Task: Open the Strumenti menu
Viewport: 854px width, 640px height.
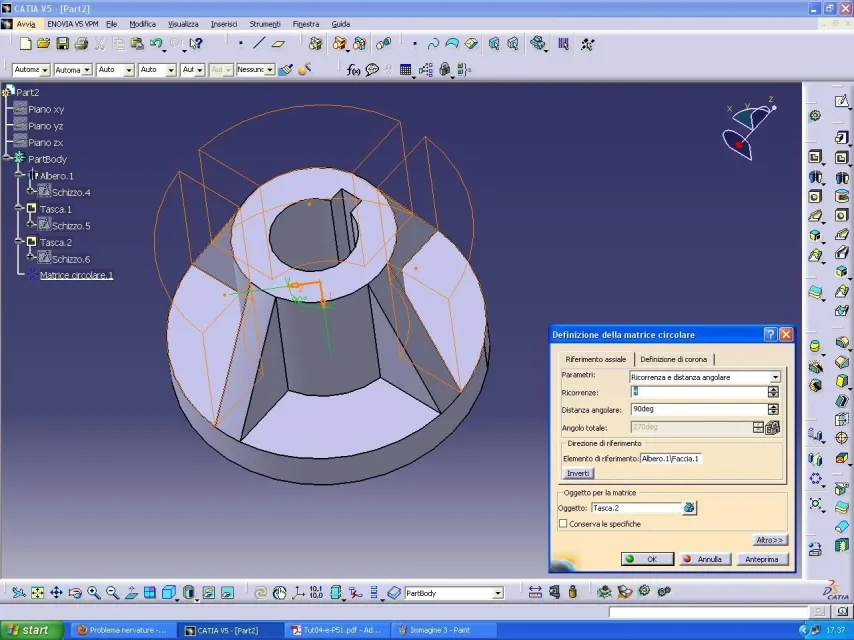Action: coord(265,24)
